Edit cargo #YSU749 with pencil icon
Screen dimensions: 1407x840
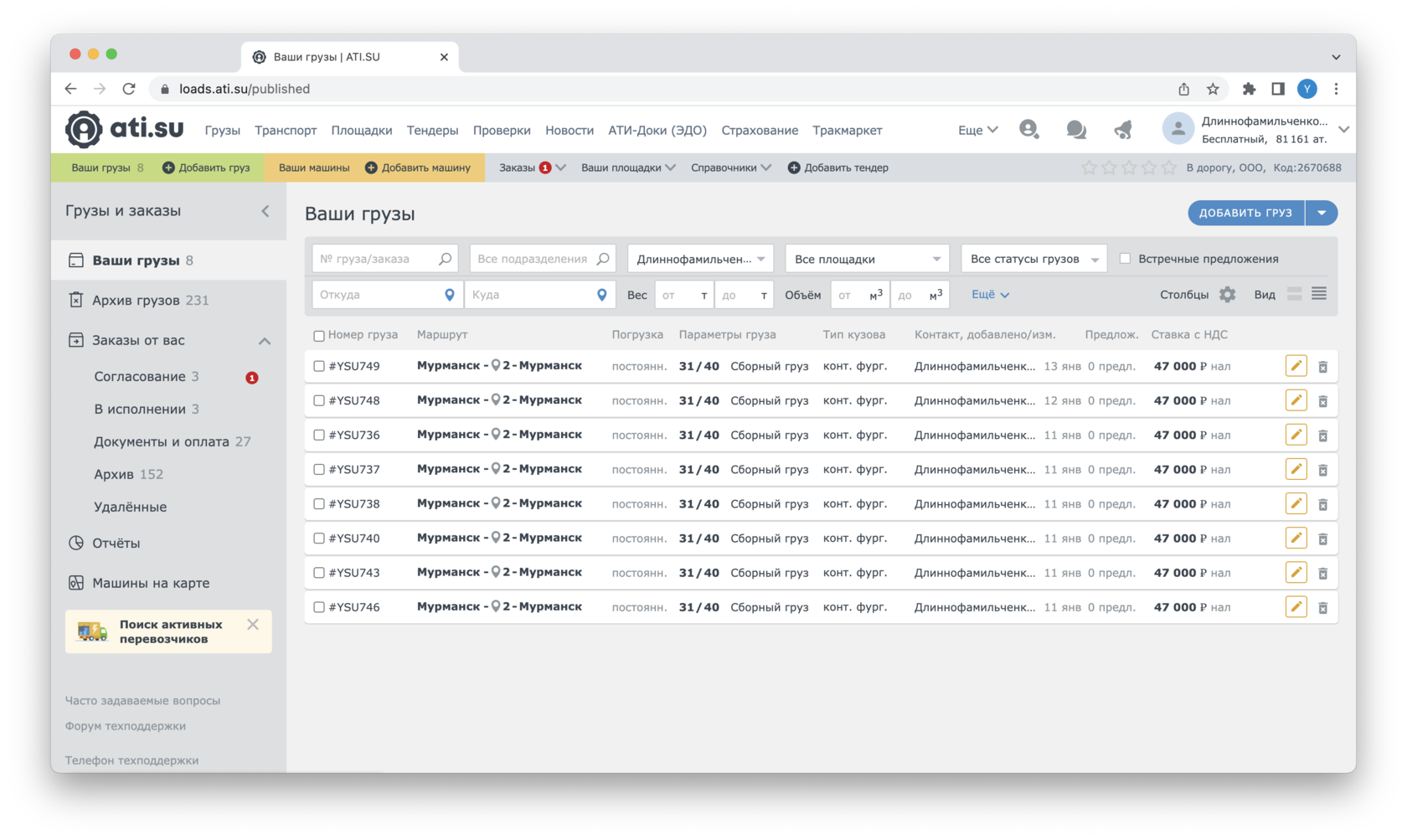(x=1296, y=366)
